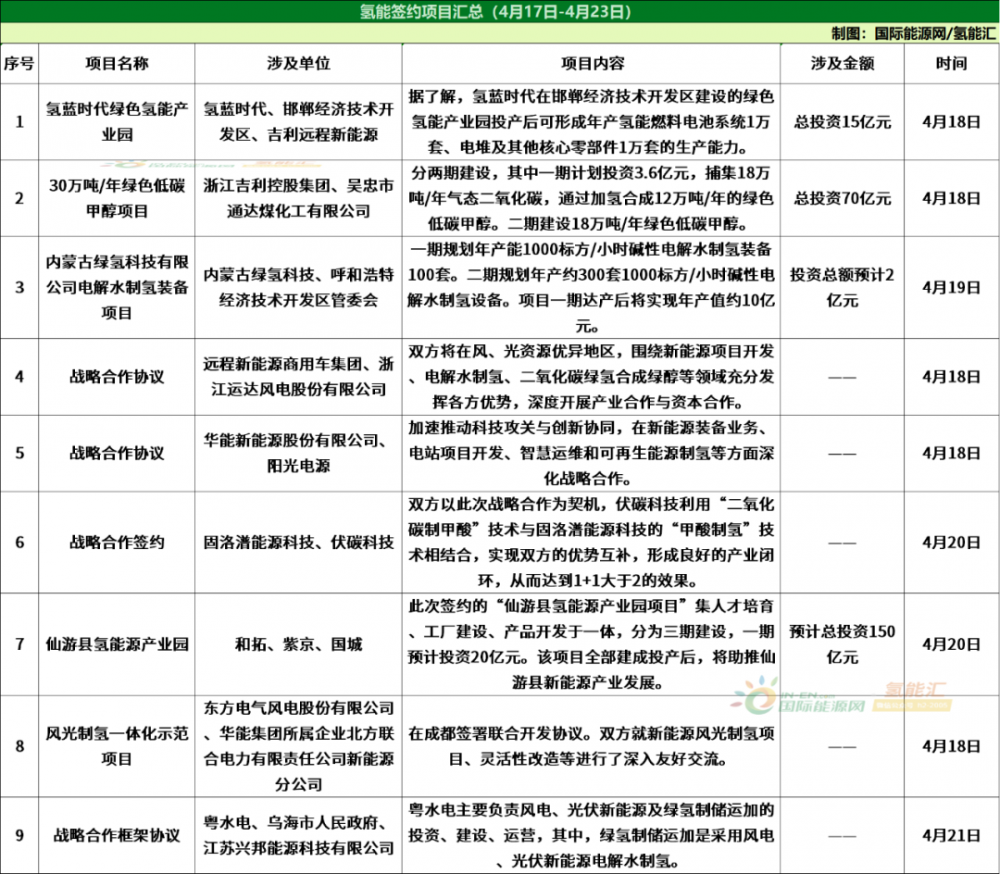The width and height of the screenshot is (1000, 874).
Task: Select the 涉及金额 column header
Action: click(x=842, y=63)
